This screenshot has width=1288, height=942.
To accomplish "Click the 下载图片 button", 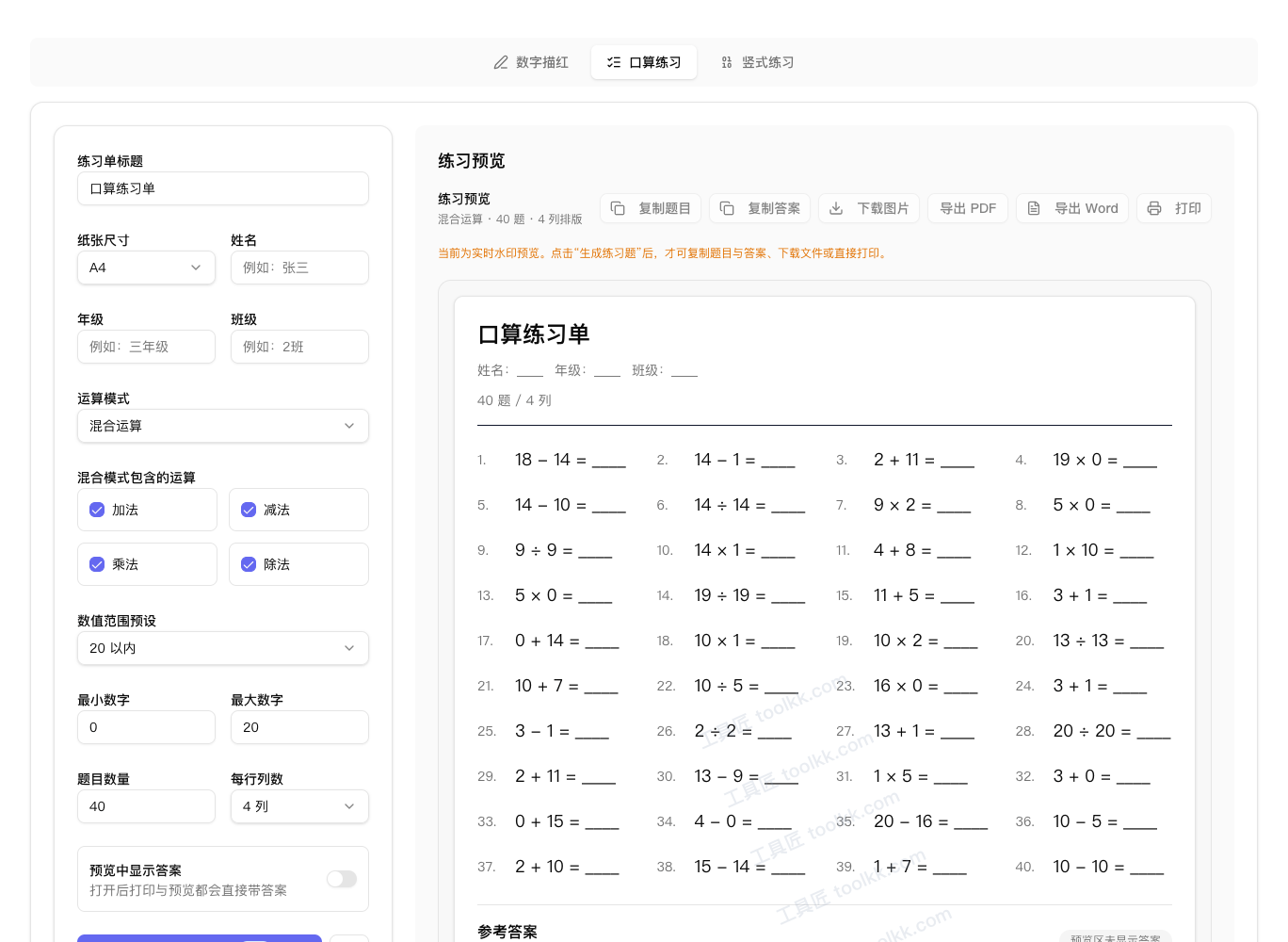I will click(869, 208).
